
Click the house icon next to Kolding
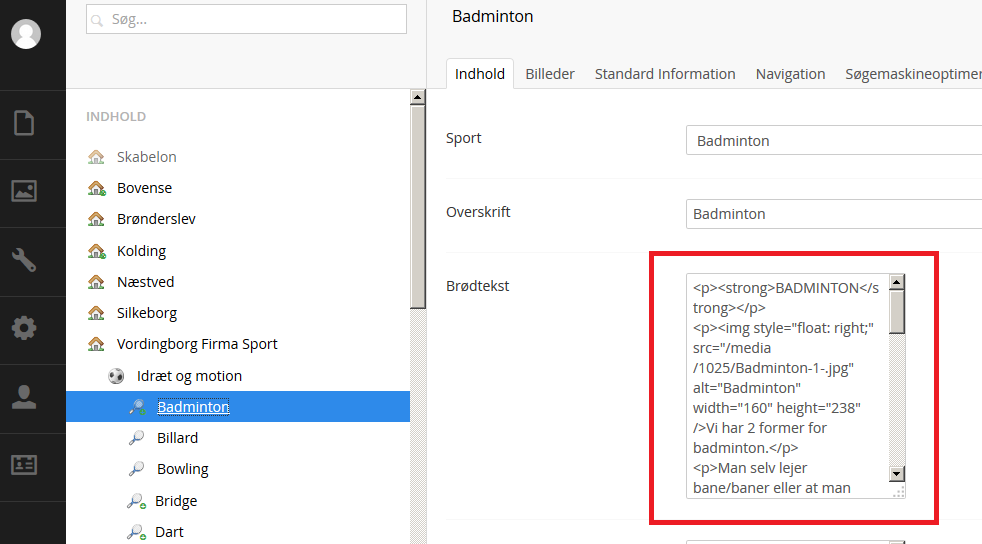coord(96,251)
